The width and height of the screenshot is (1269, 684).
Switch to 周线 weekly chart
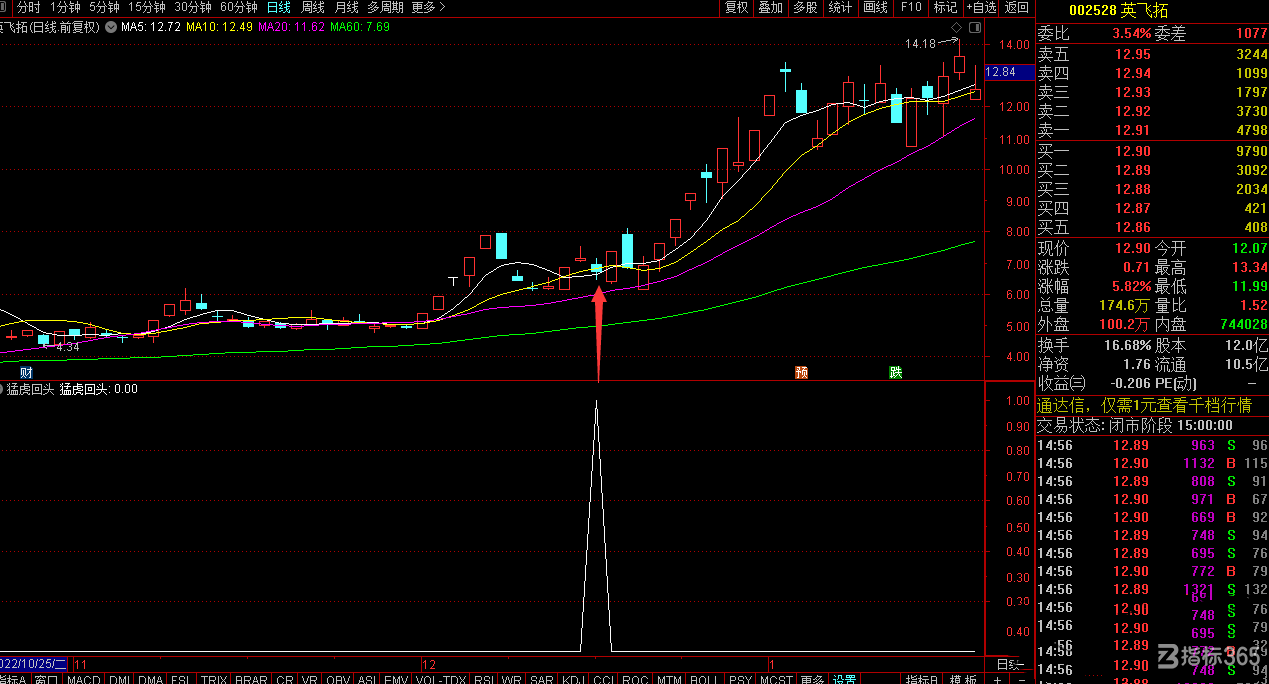(312, 7)
